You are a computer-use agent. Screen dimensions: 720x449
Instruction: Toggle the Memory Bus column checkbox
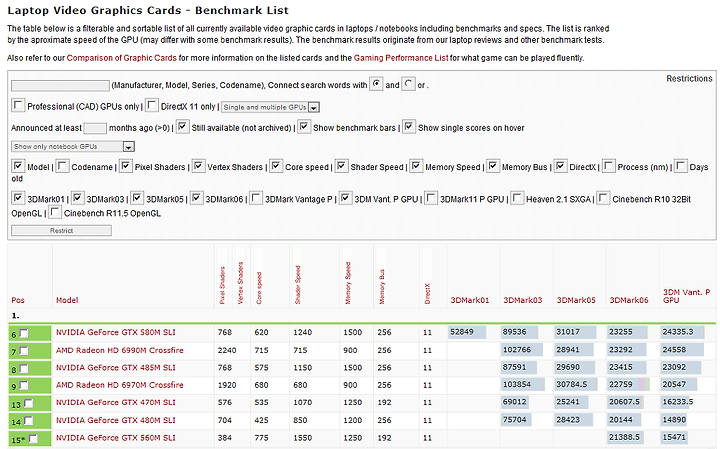(493, 166)
